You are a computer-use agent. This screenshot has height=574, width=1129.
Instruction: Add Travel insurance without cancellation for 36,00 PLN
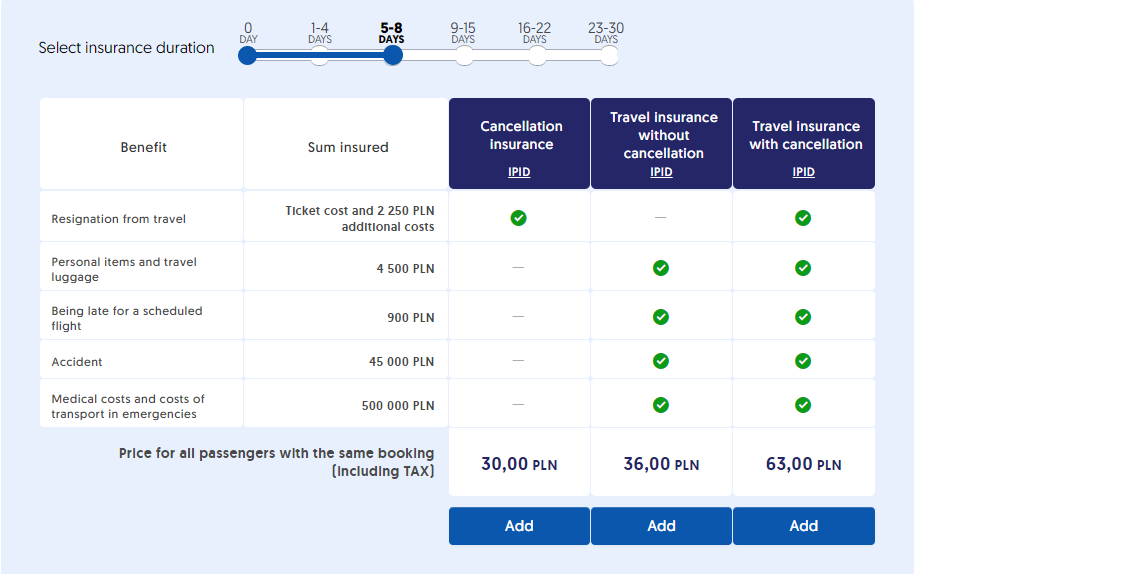pos(661,526)
